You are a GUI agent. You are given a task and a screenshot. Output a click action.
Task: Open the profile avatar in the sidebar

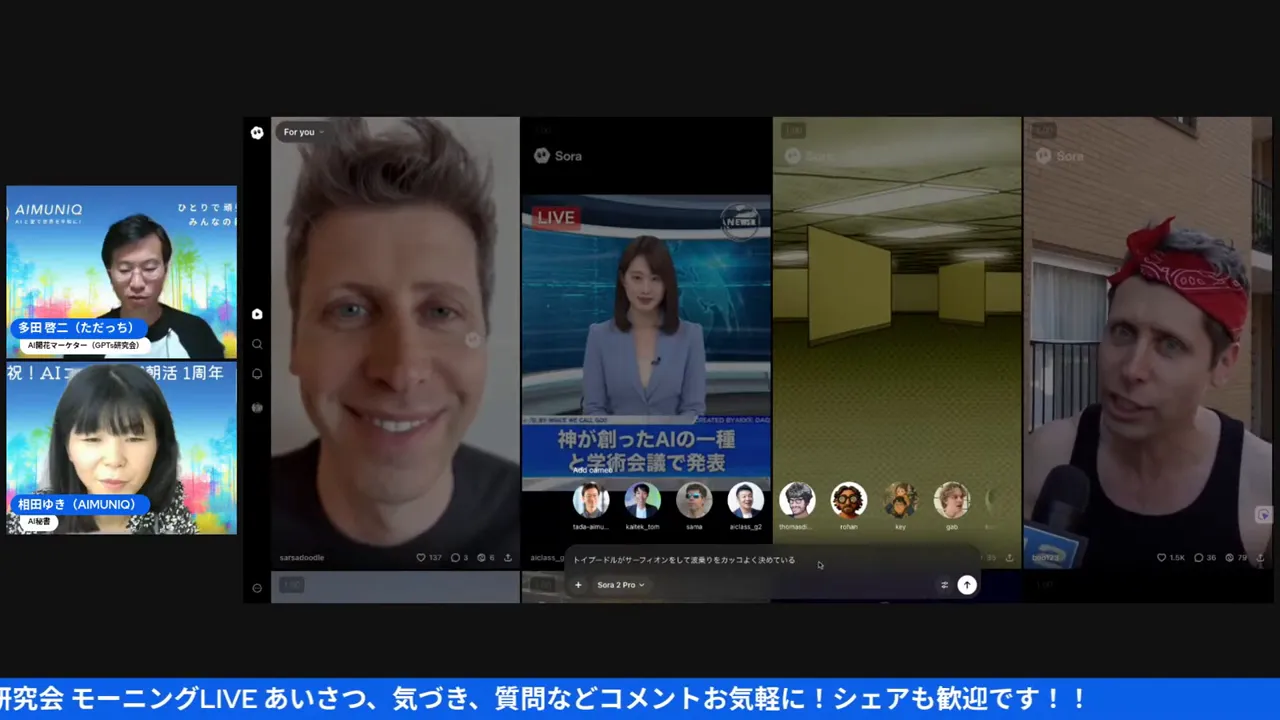257,407
